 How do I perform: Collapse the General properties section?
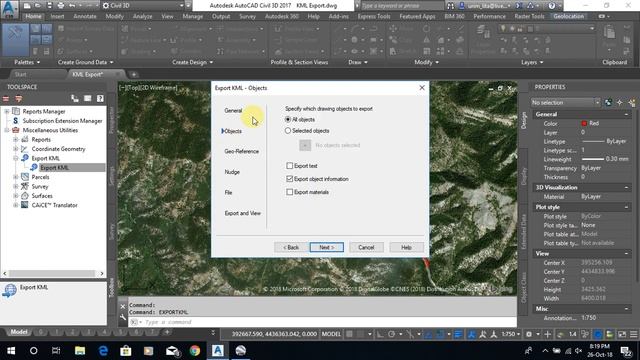pos(627,115)
